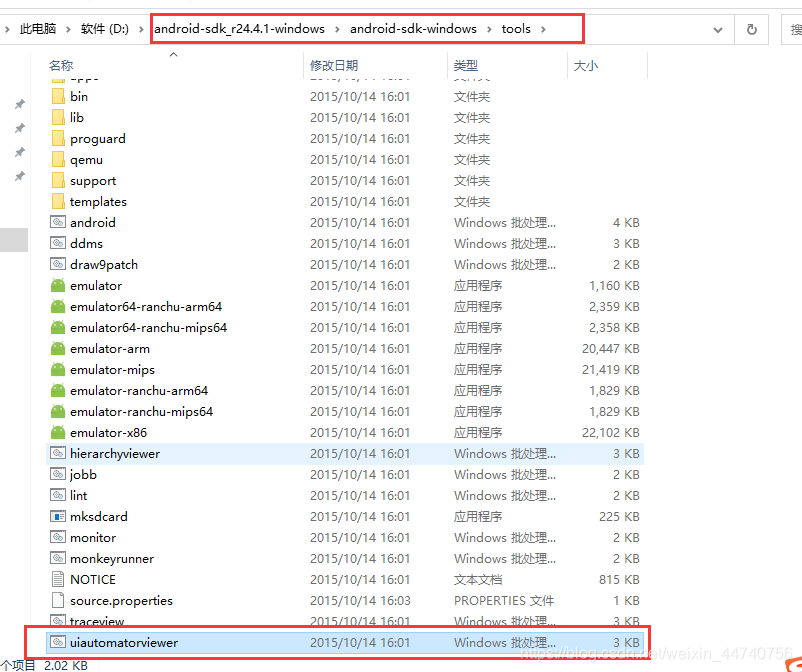Select the monitor batch file icon

(x=58, y=537)
